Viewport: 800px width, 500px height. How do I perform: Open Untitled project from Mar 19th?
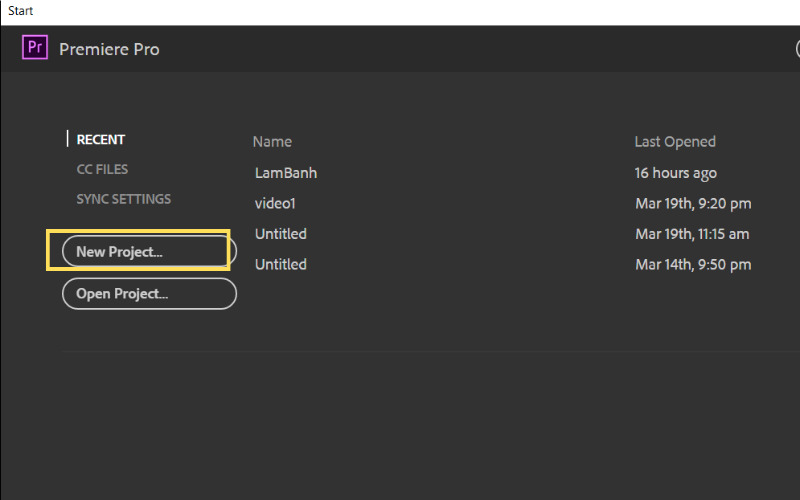pos(281,234)
